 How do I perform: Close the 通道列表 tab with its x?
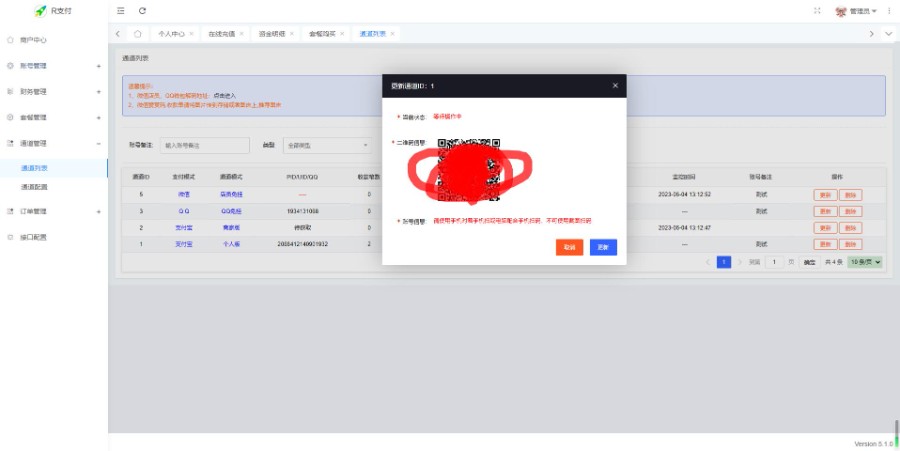point(393,34)
